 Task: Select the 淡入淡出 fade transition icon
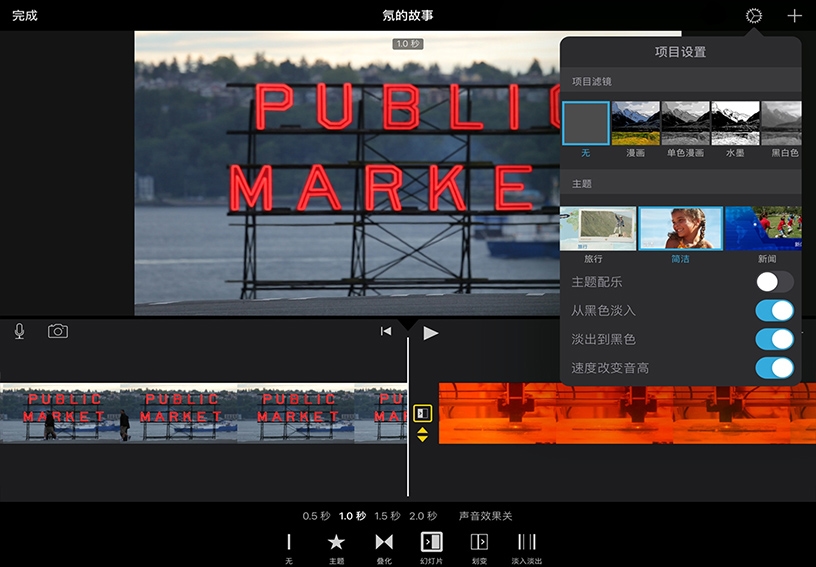point(526,542)
